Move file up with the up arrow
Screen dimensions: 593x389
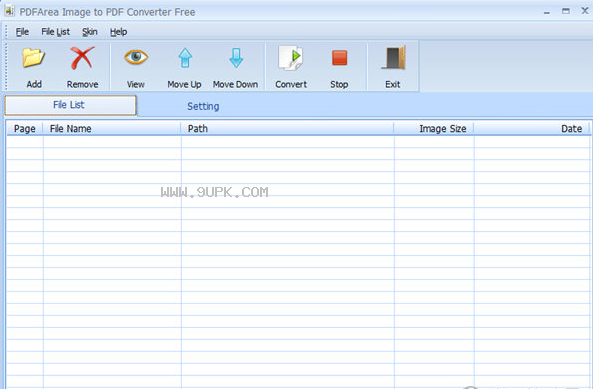185,58
